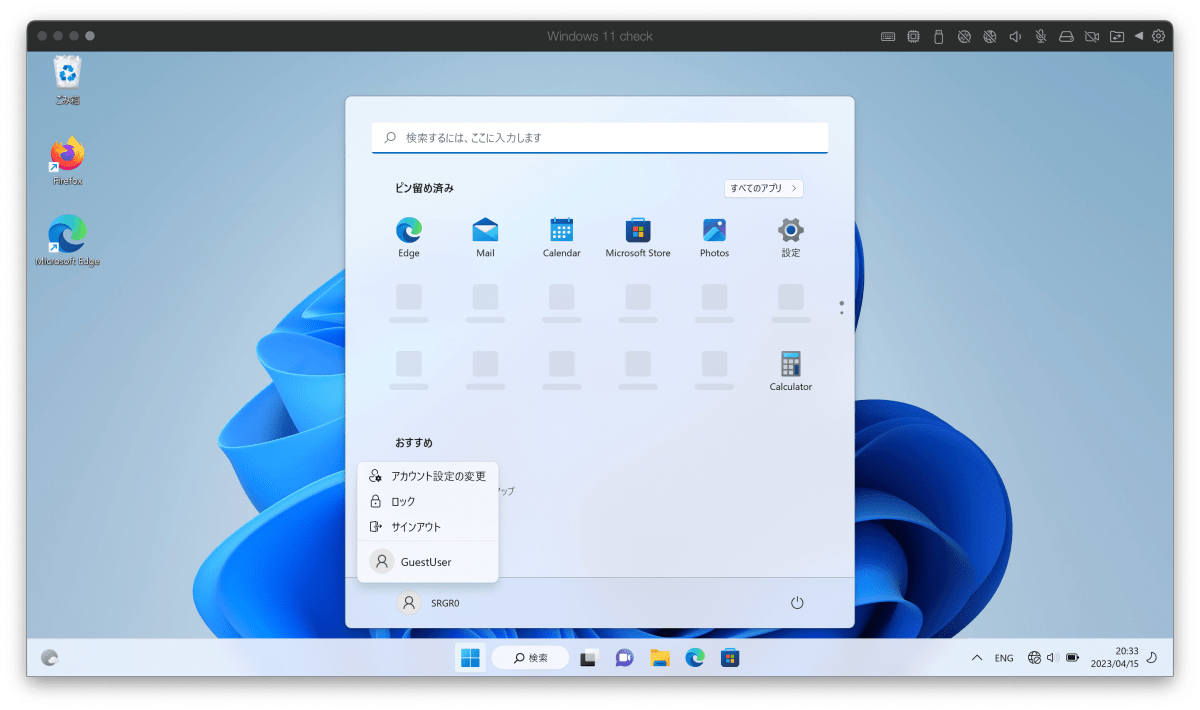Screen dimensions: 1200x710
Task: Open Edge from pinned apps in Start menu
Action: (x=408, y=238)
